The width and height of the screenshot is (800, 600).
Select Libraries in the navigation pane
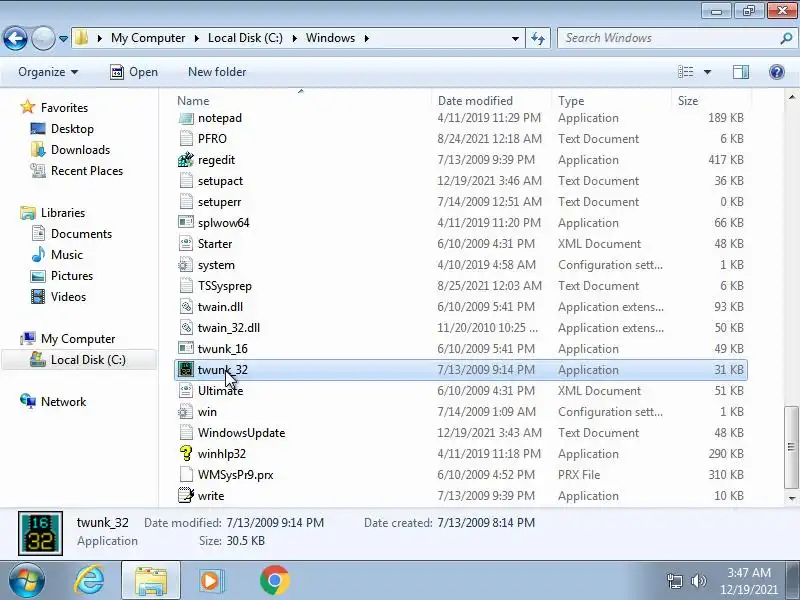tap(63, 212)
